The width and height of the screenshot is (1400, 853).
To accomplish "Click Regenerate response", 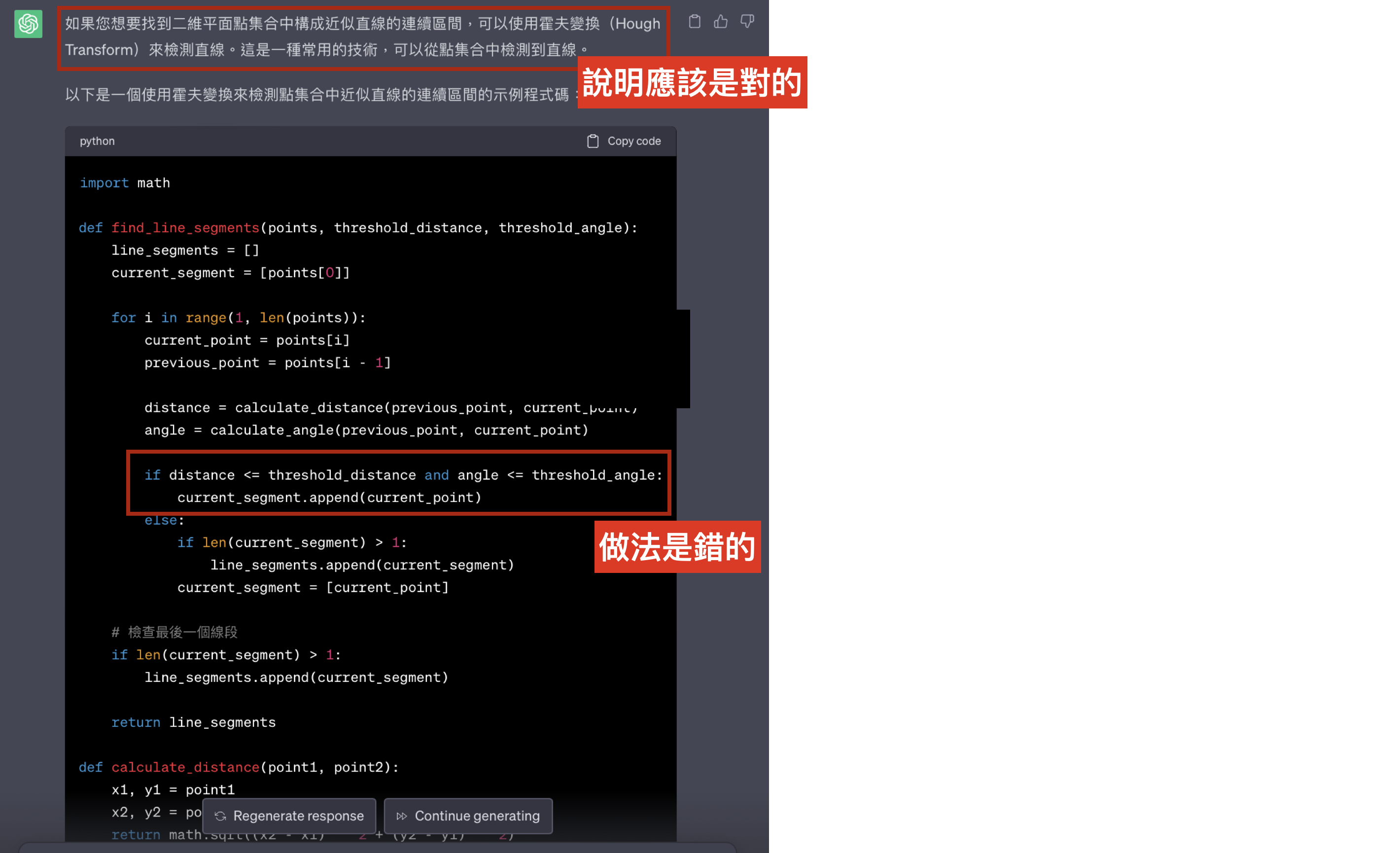I will point(289,816).
